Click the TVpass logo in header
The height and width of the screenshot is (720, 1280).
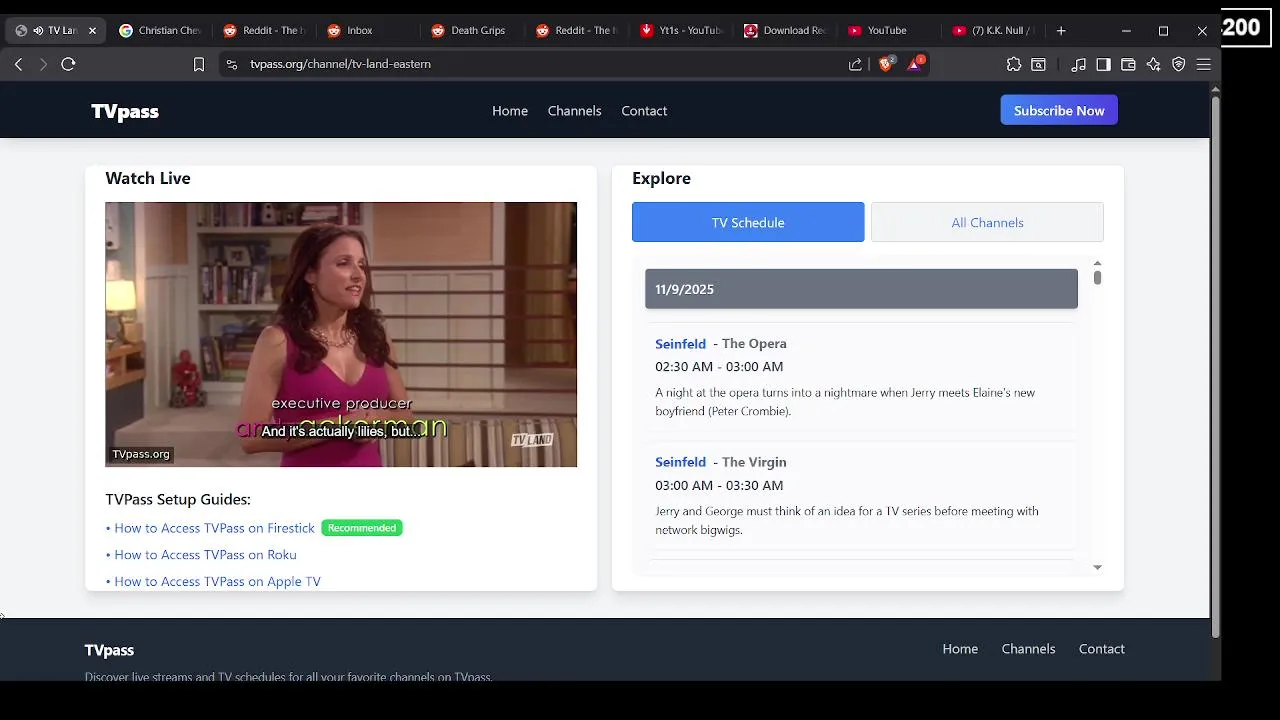125,111
